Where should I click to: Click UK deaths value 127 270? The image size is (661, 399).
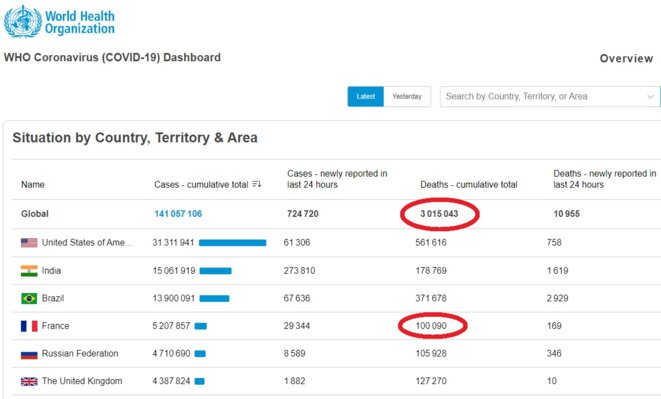click(431, 381)
